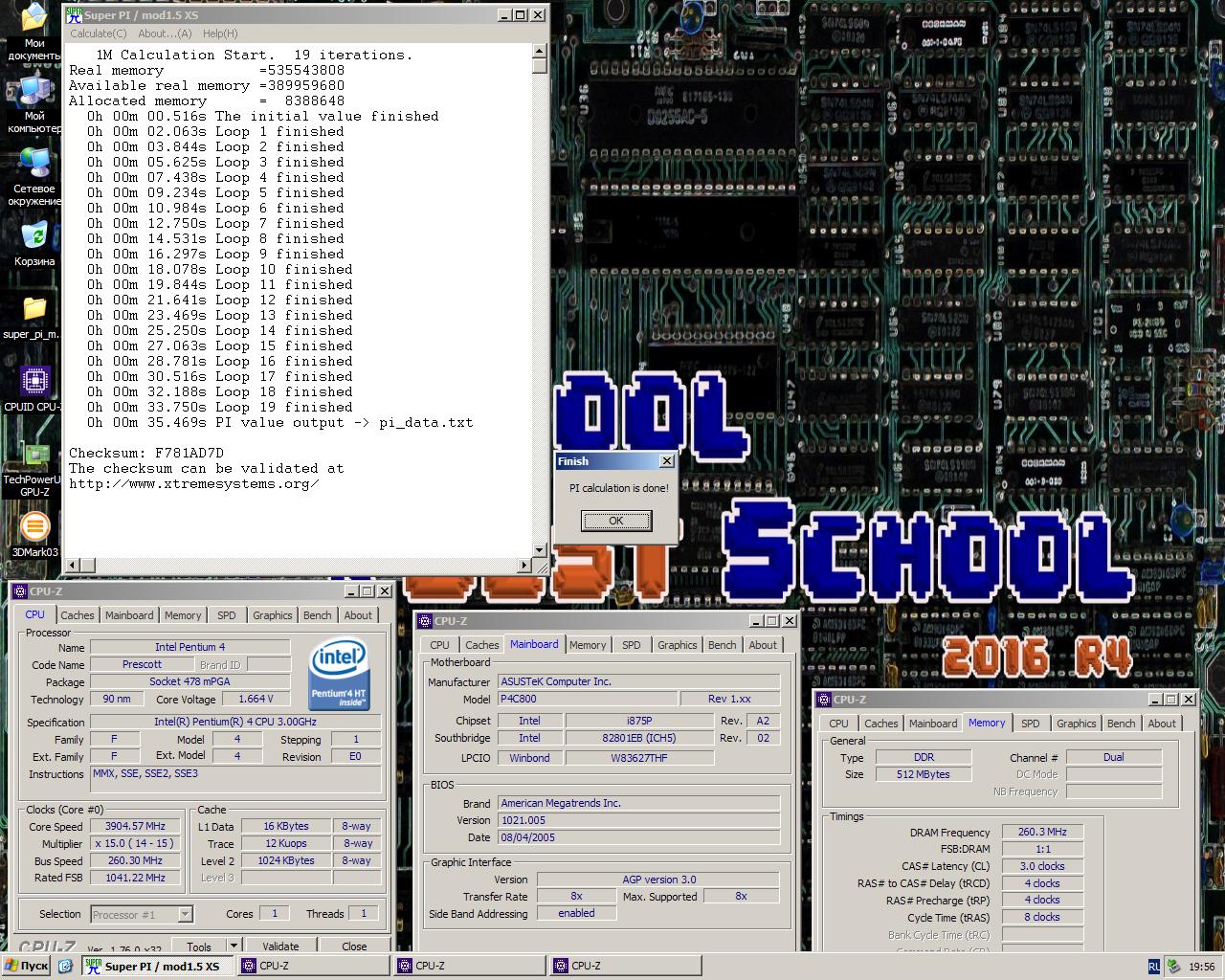
Task: Click RU language indicator in tray
Action: 1154,967
